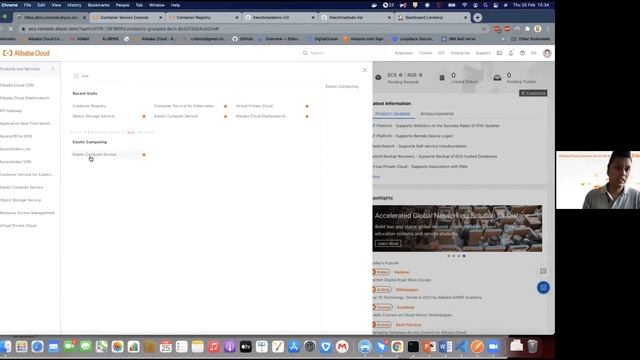This screenshot has height=360, width=640.
Task: Toggle favorite dot for Object Storage Service
Action: [x=144, y=116]
